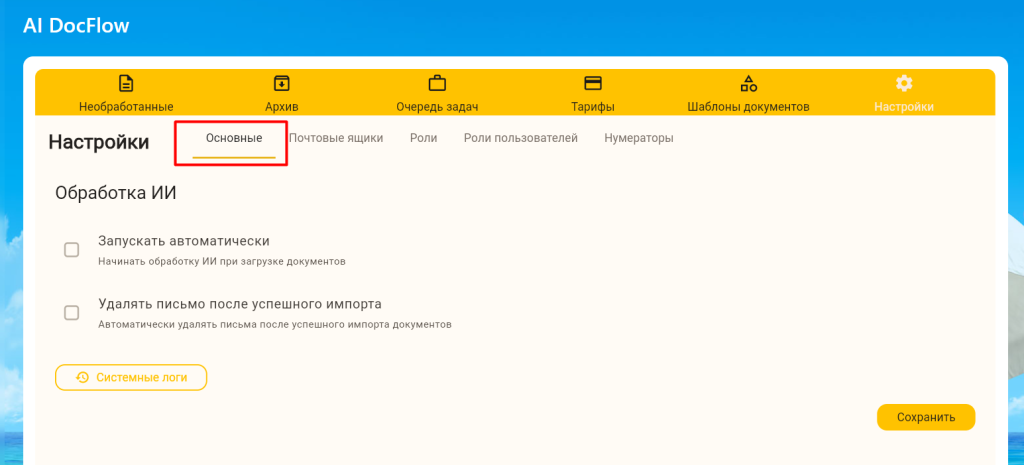Open the Архив box icon

pos(282,83)
